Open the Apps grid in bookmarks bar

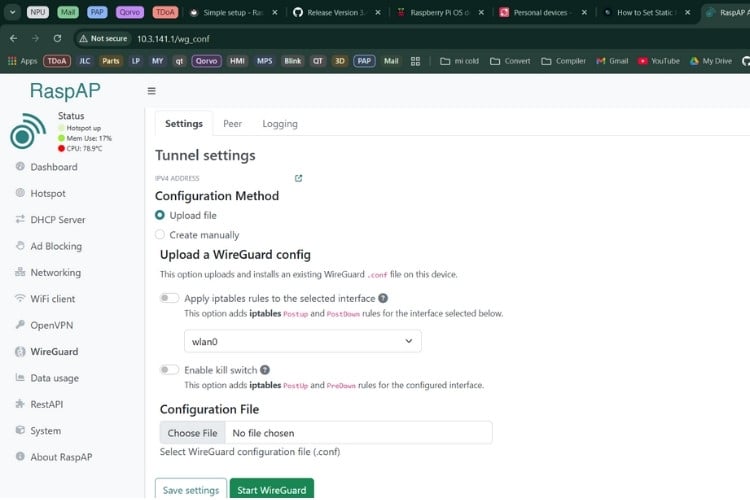coord(22,61)
